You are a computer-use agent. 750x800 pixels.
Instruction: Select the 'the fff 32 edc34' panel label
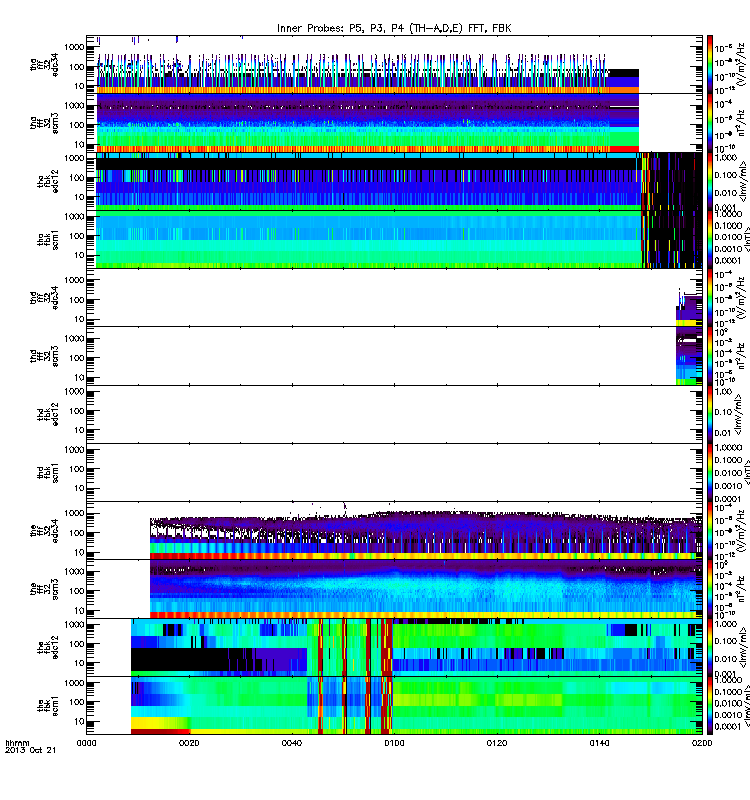click(44, 531)
